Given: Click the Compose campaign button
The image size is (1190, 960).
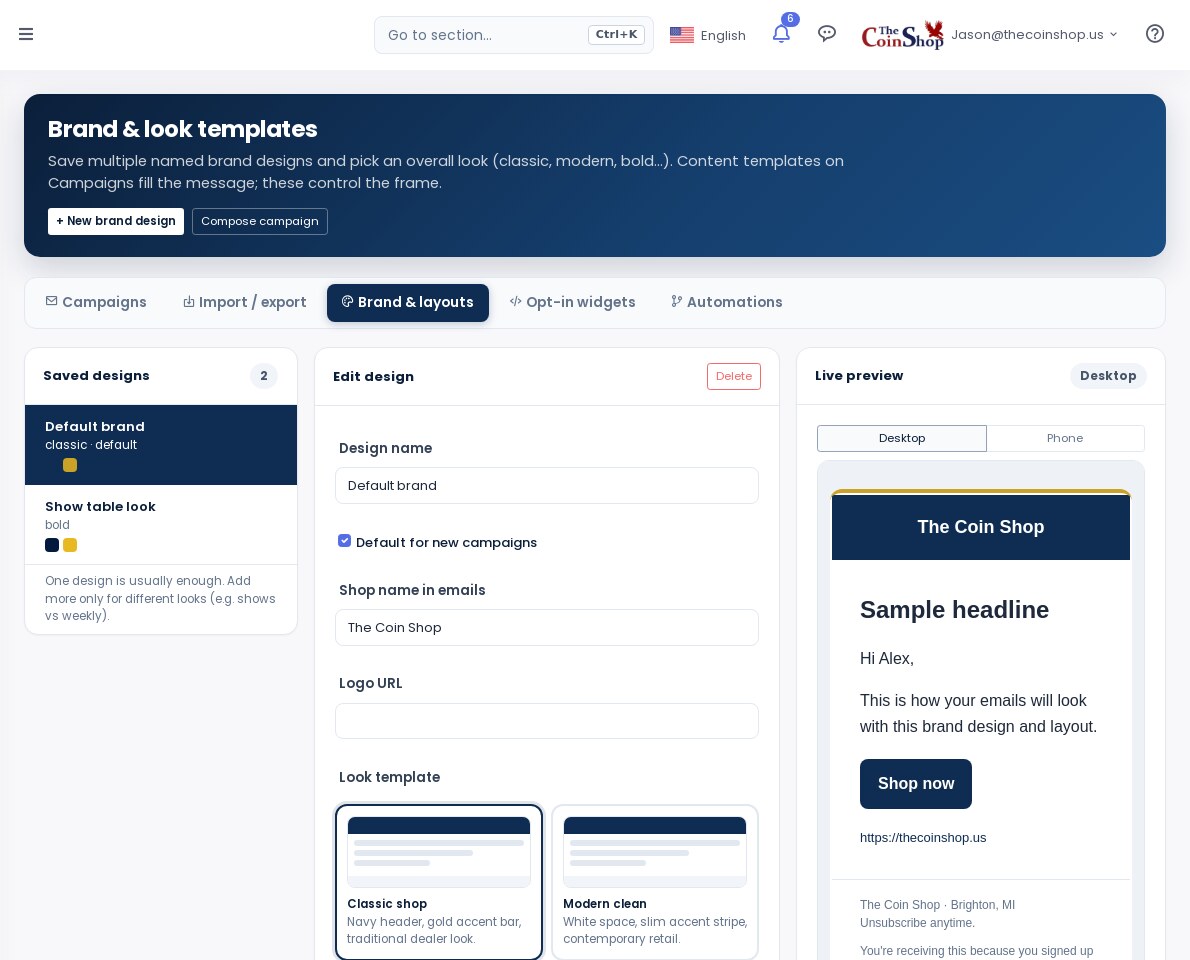Looking at the screenshot, I should [x=260, y=221].
